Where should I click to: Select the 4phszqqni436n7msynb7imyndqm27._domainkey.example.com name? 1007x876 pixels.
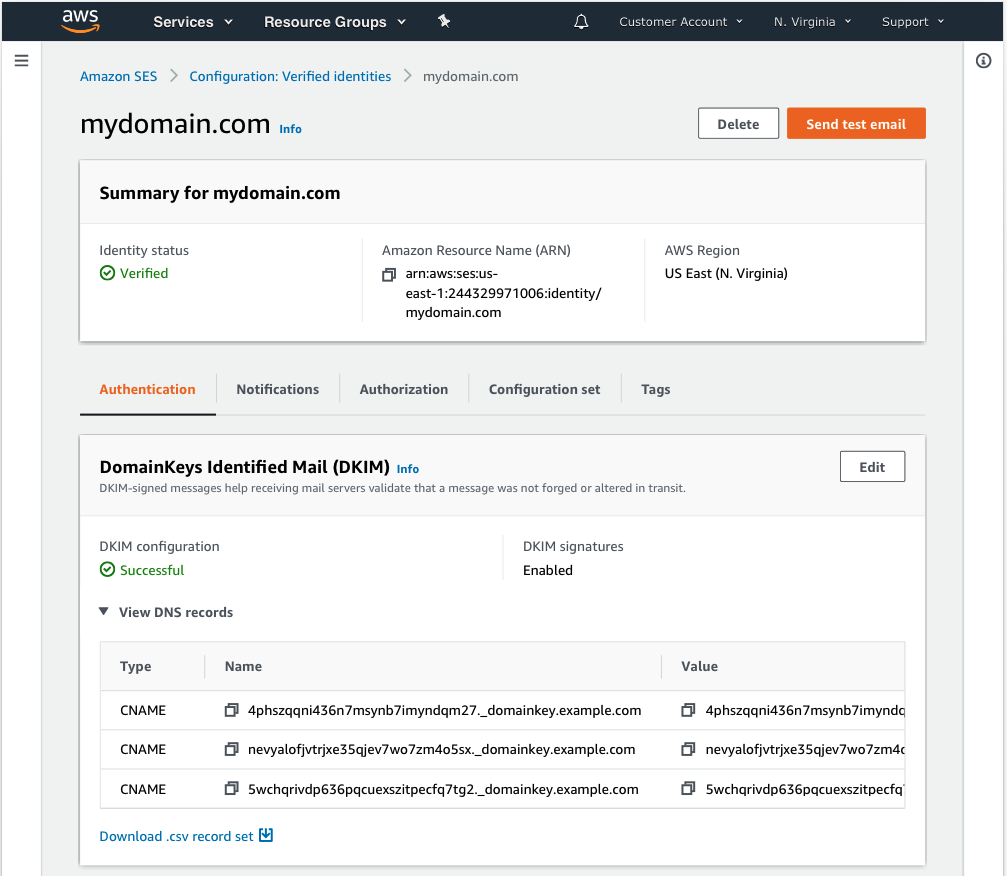pos(444,710)
